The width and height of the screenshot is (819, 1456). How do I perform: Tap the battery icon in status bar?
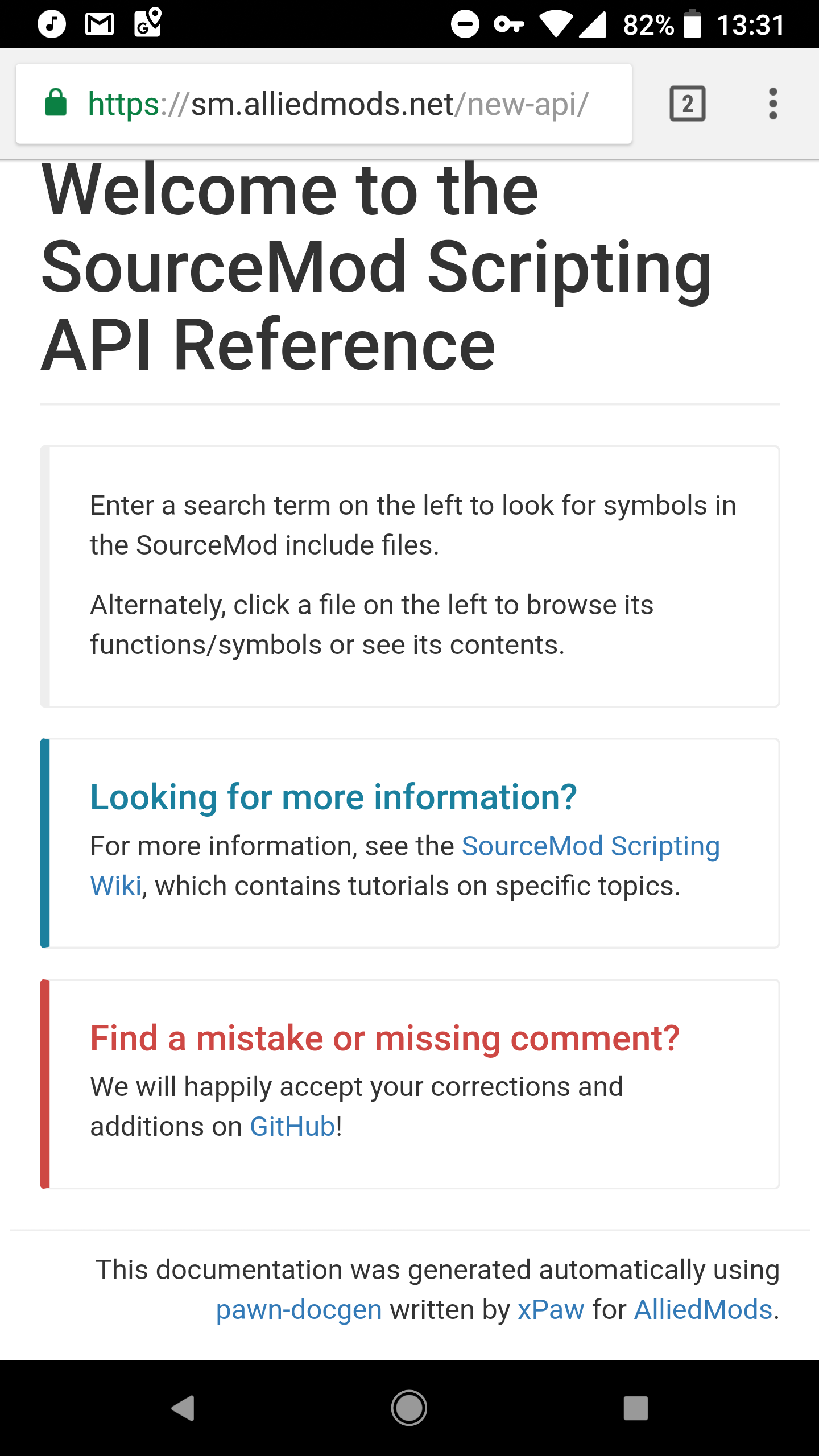(x=692, y=24)
